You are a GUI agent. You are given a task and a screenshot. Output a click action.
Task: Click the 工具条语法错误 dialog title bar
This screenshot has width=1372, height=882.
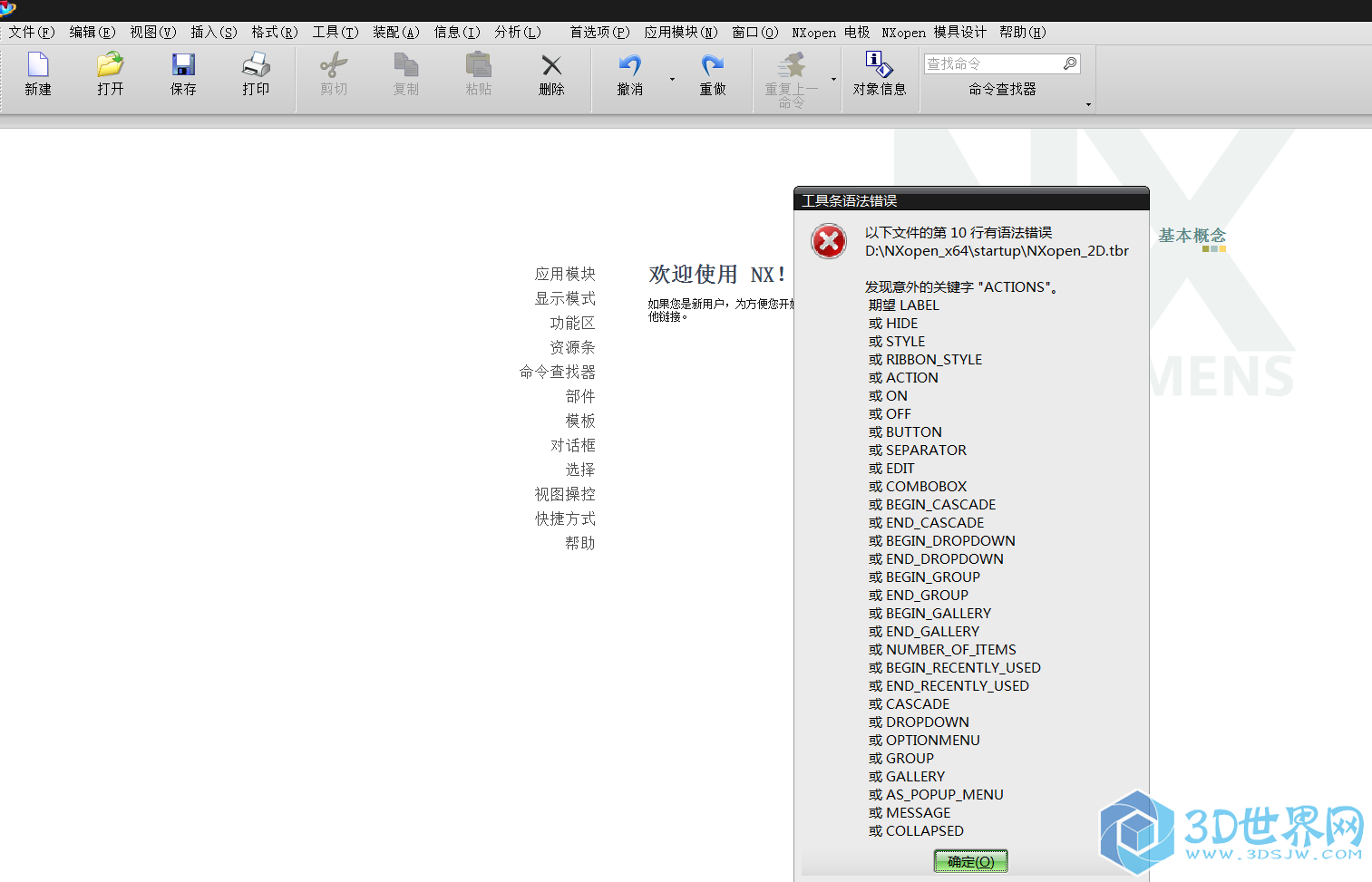tap(971, 200)
